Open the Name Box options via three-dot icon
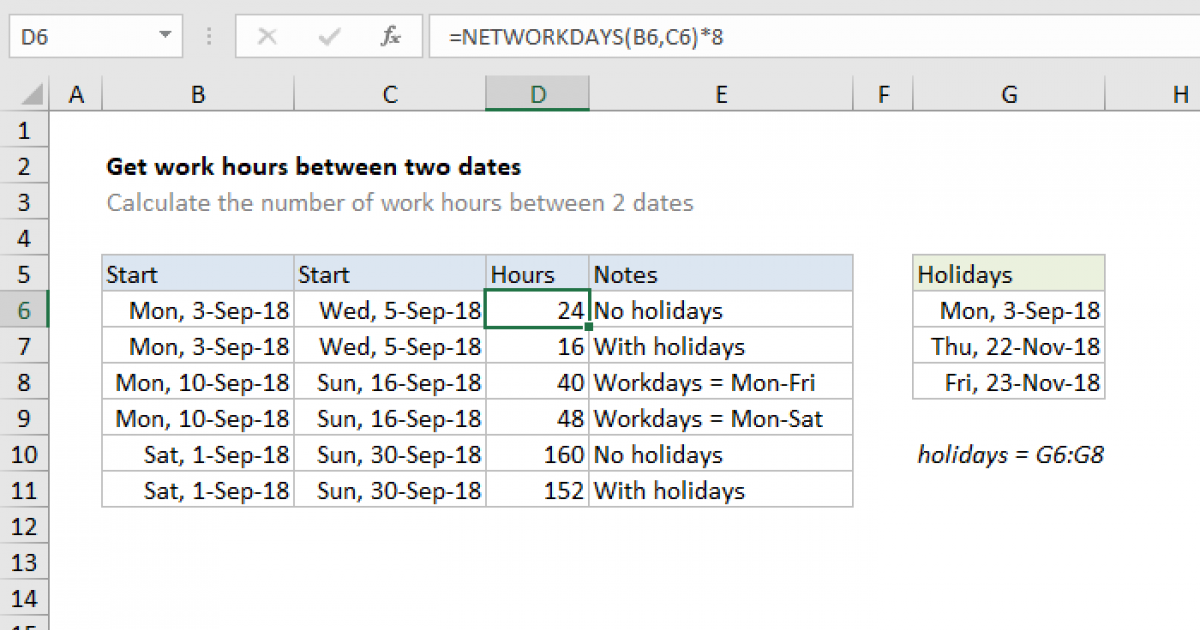This screenshot has height=630, width=1200. click(x=208, y=36)
